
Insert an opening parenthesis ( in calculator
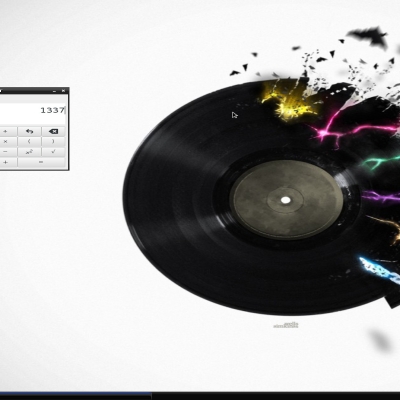point(29,142)
